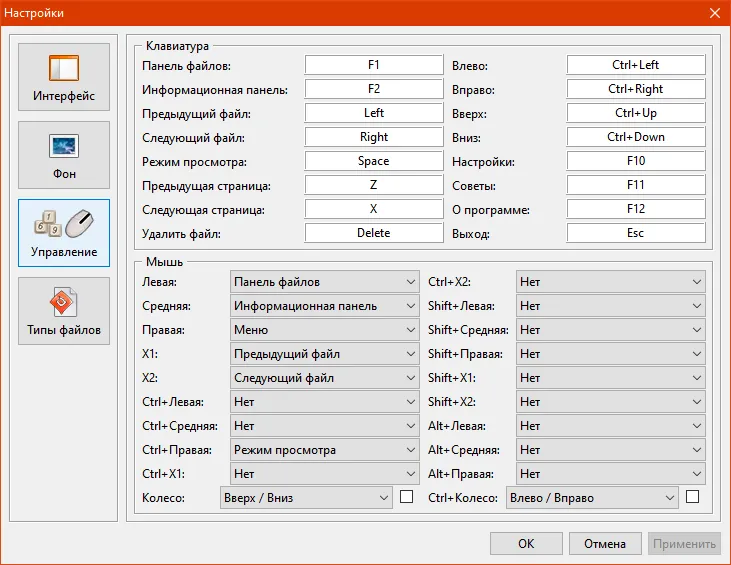Image resolution: width=731 pixels, height=565 pixels.
Task: Focus the О программе hotkey field
Action: coord(636,209)
